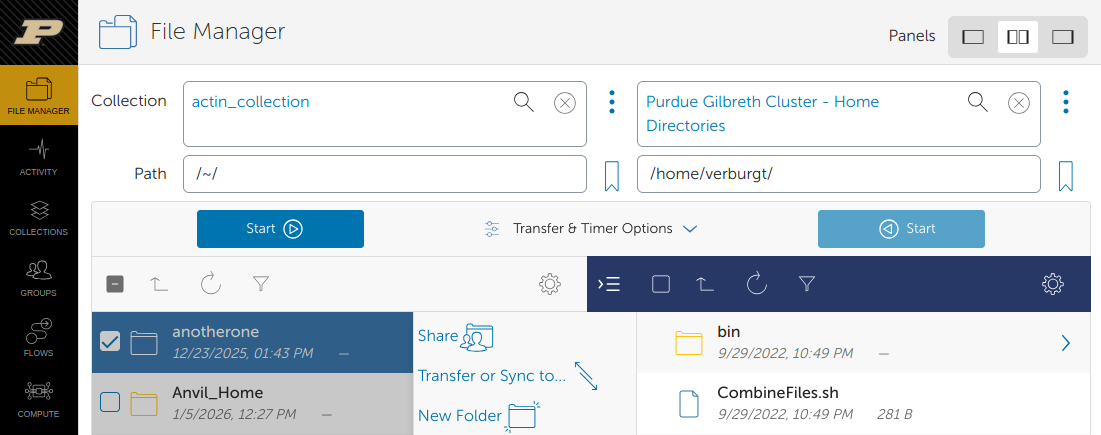Search collections in the Purdue Gilbreth field
This screenshot has height=435, width=1101.
[x=978, y=102]
